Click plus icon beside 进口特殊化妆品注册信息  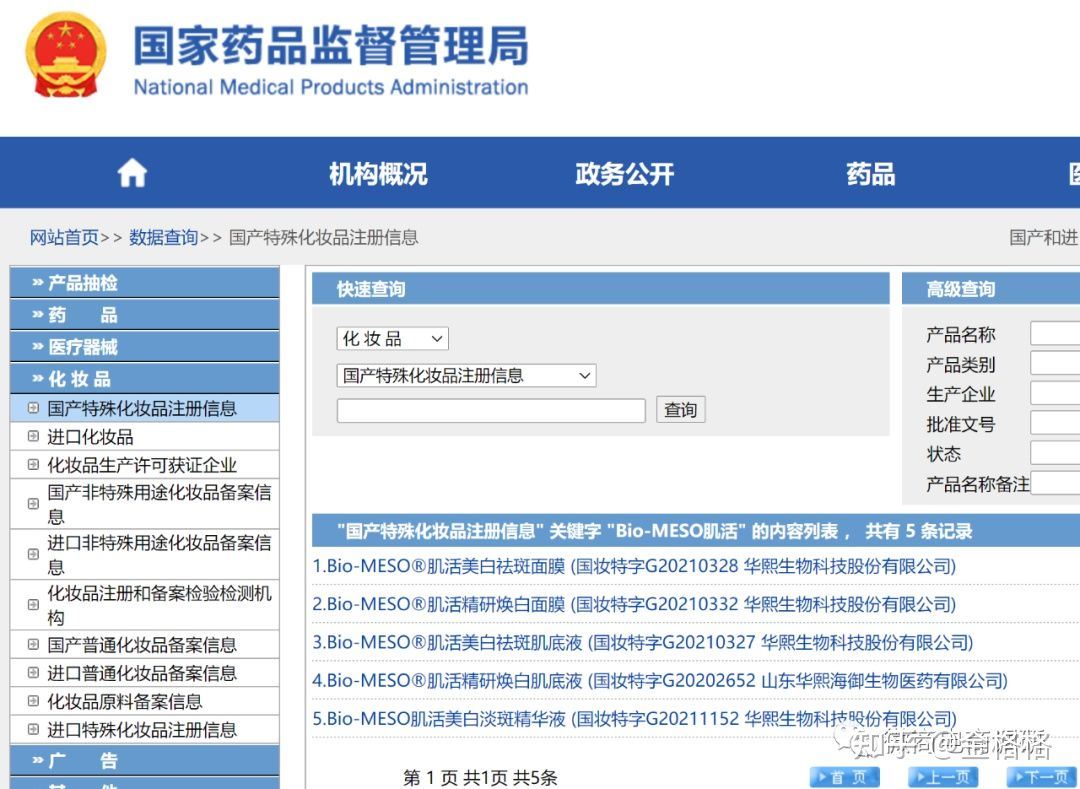33,729
